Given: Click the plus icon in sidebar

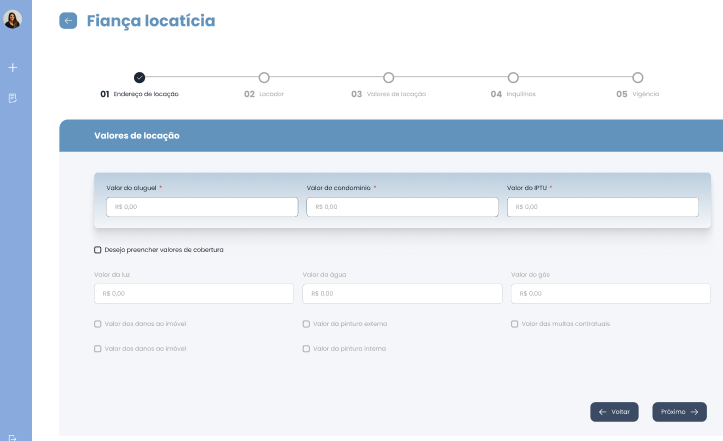Looking at the screenshot, I should [13, 68].
